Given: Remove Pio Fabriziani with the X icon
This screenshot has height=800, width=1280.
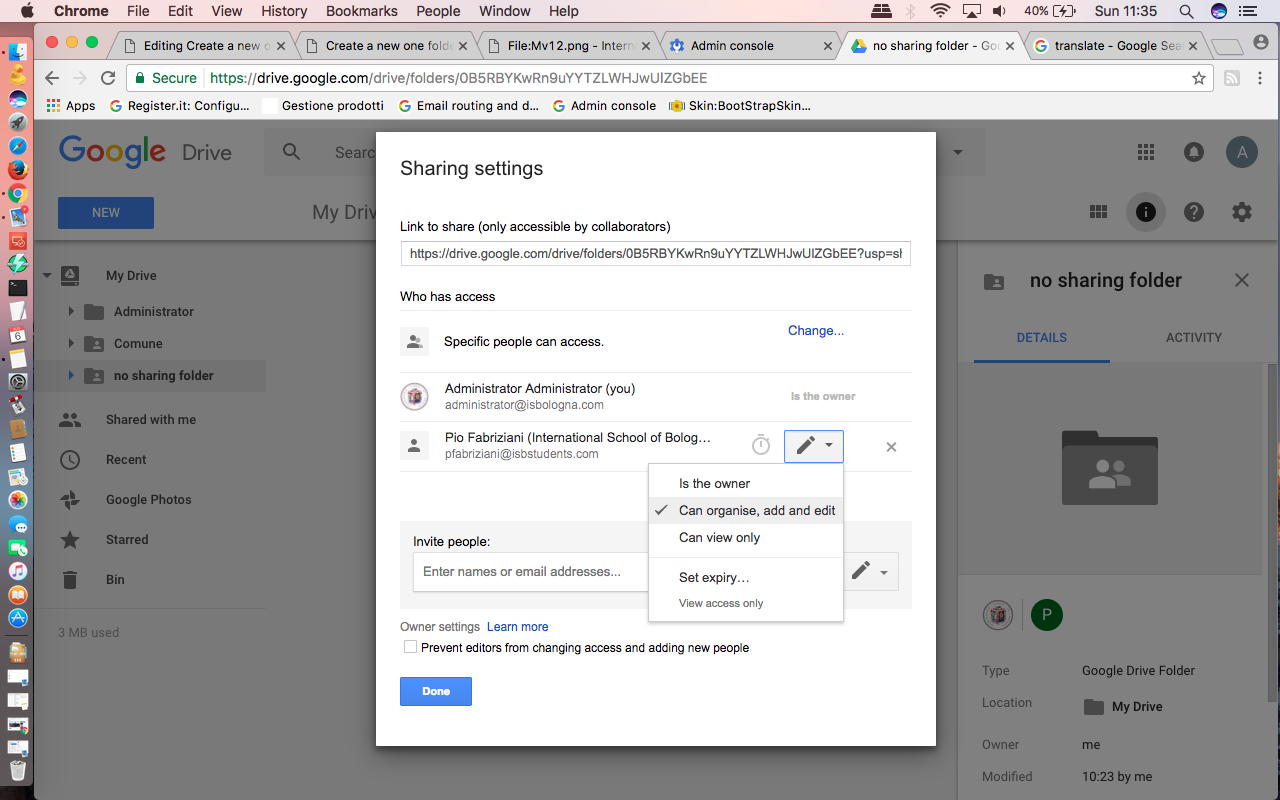Looking at the screenshot, I should coord(891,447).
